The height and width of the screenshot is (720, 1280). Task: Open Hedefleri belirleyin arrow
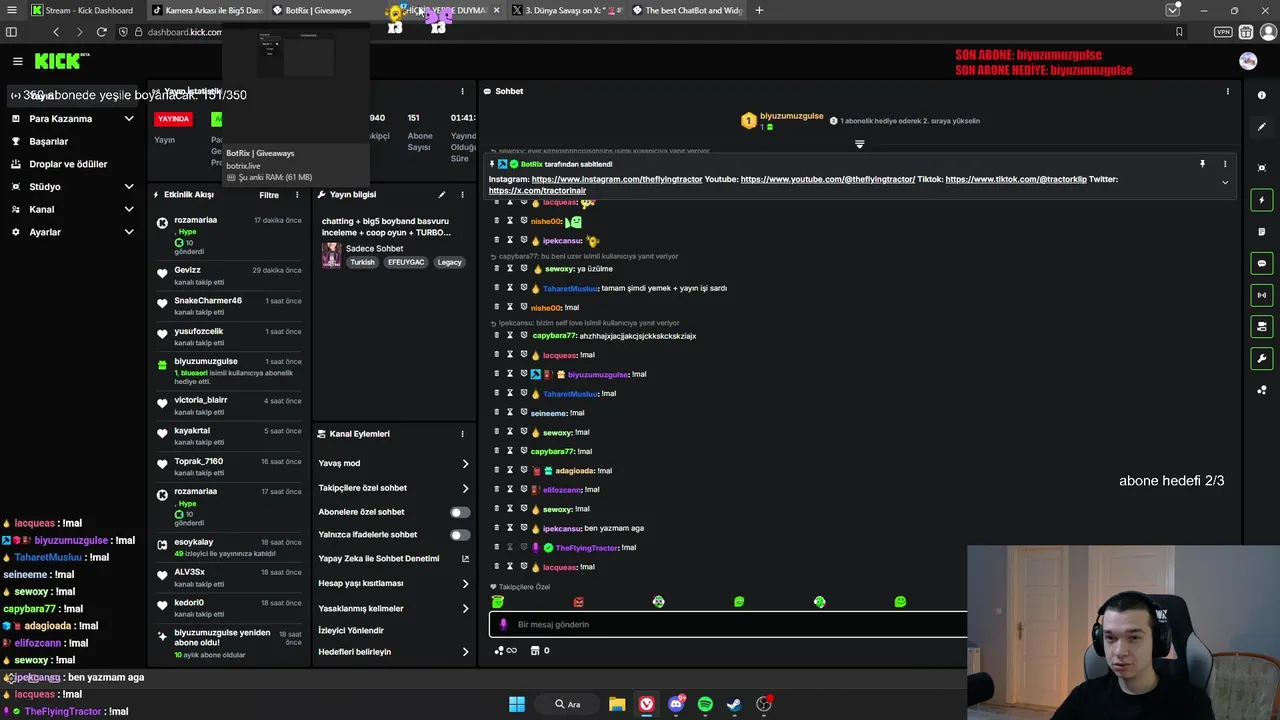[x=465, y=652]
